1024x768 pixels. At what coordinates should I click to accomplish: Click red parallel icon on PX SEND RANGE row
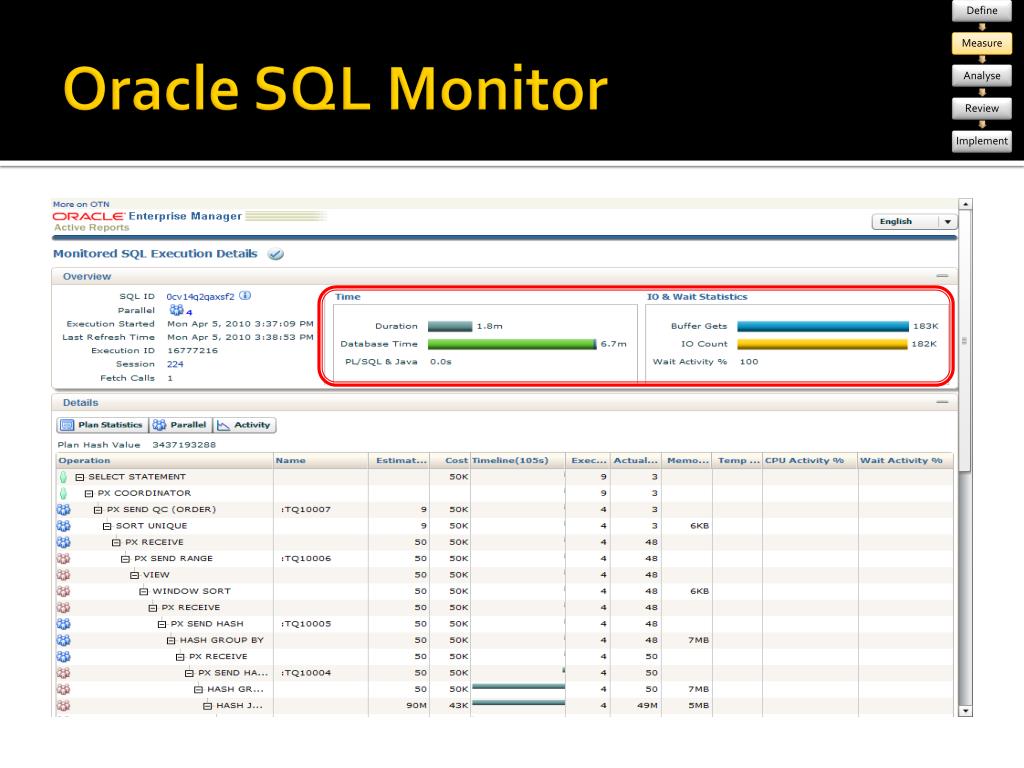63,558
